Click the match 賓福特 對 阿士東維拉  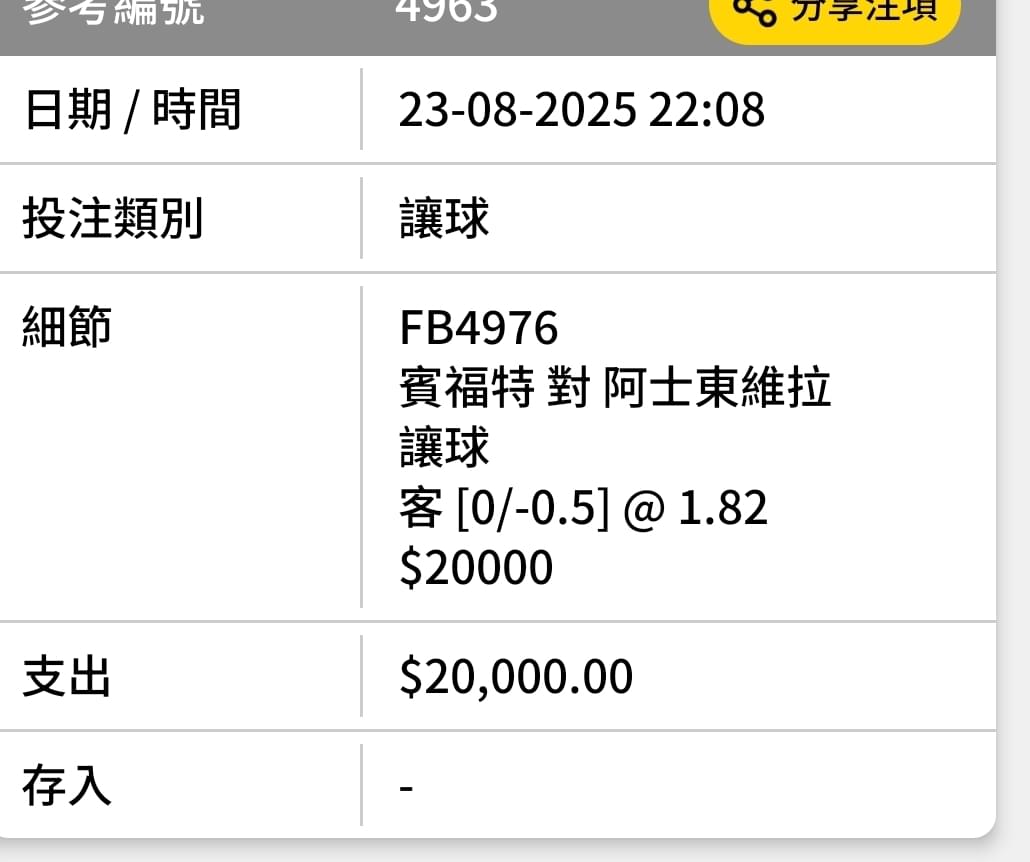click(x=616, y=387)
